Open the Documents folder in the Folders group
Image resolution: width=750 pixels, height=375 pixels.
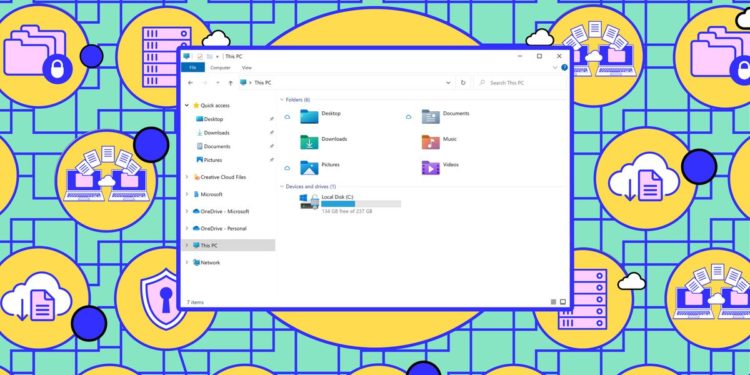coord(430,116)
